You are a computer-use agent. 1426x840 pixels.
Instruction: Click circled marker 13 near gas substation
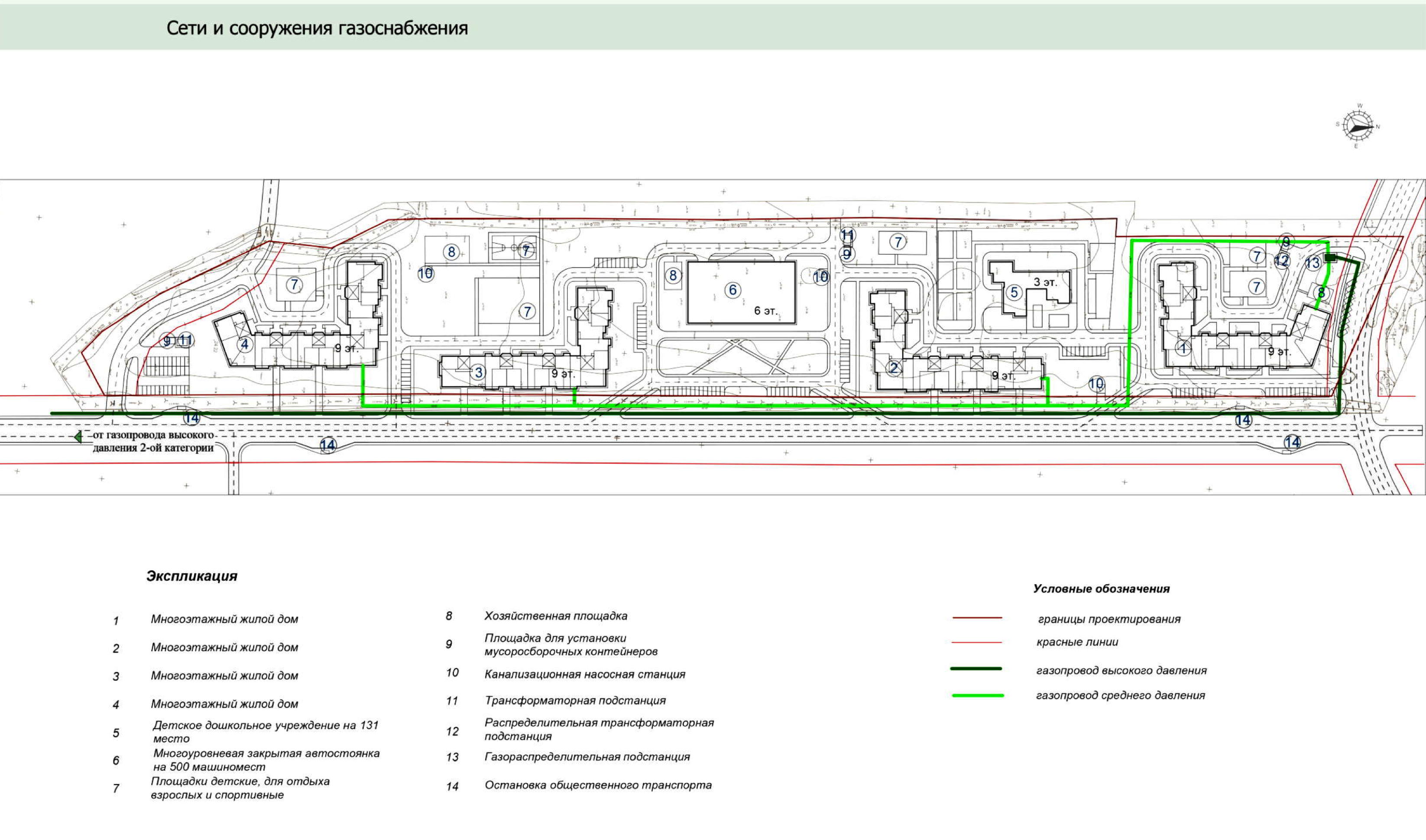pyautogui.click(x=1313, y=263)
